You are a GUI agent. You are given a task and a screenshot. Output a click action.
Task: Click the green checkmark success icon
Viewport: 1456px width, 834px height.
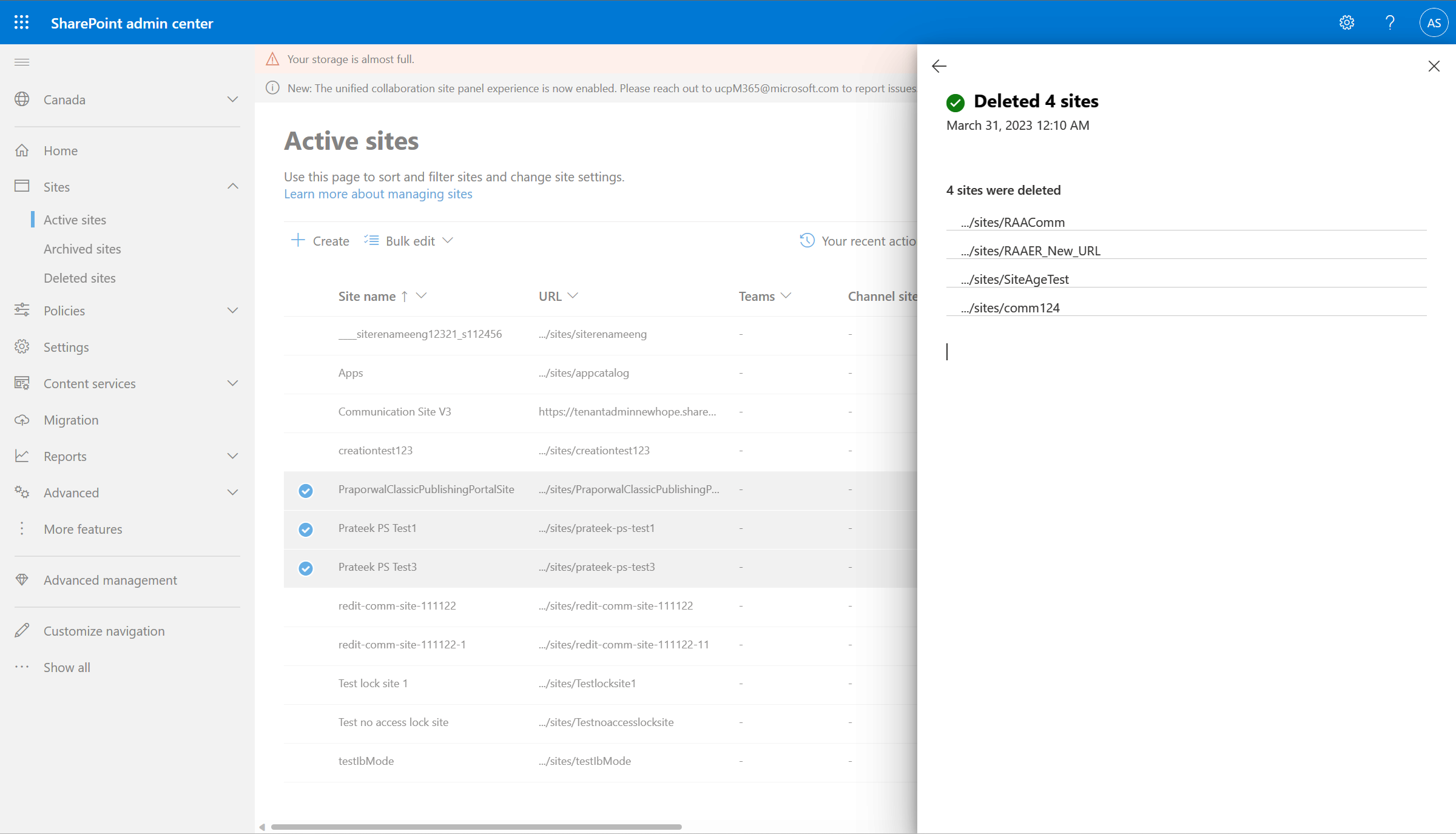coord(956,102)
